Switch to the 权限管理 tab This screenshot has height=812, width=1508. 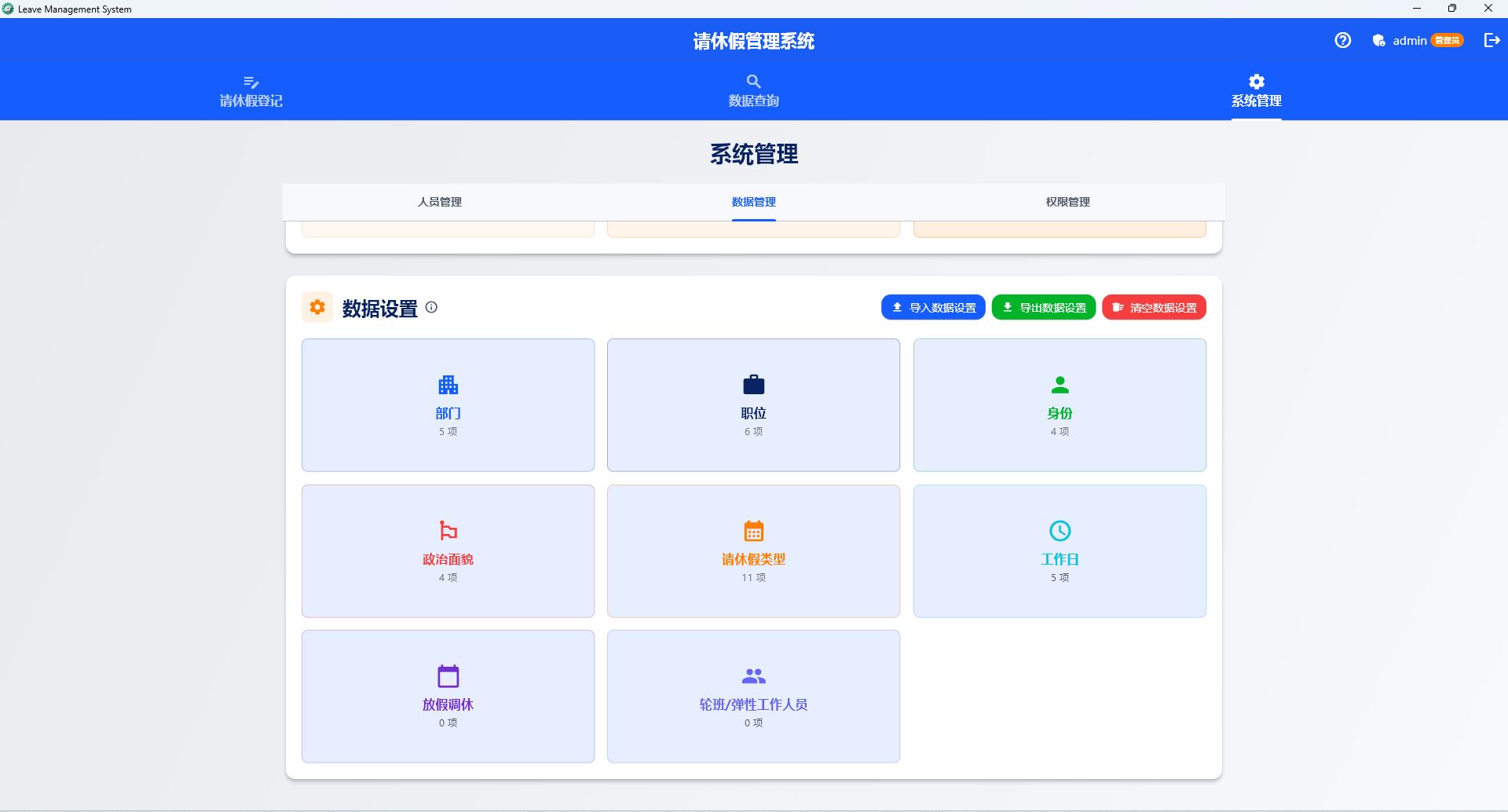[1067, 202]
